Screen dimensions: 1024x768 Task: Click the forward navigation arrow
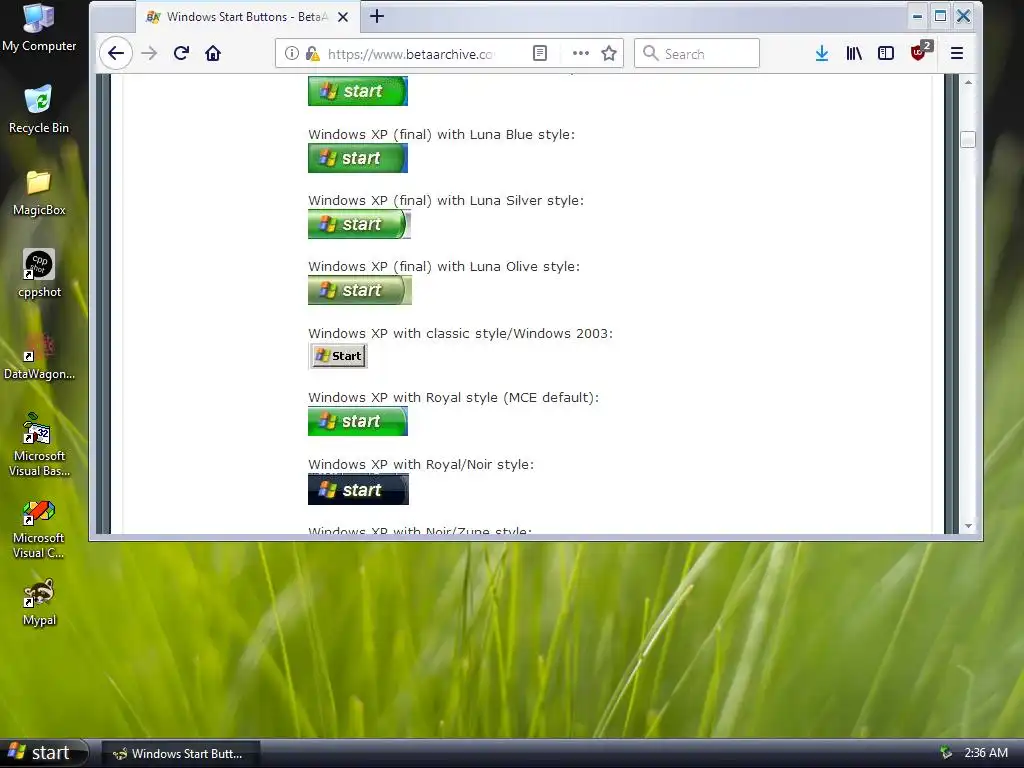(x=150, y=53)
